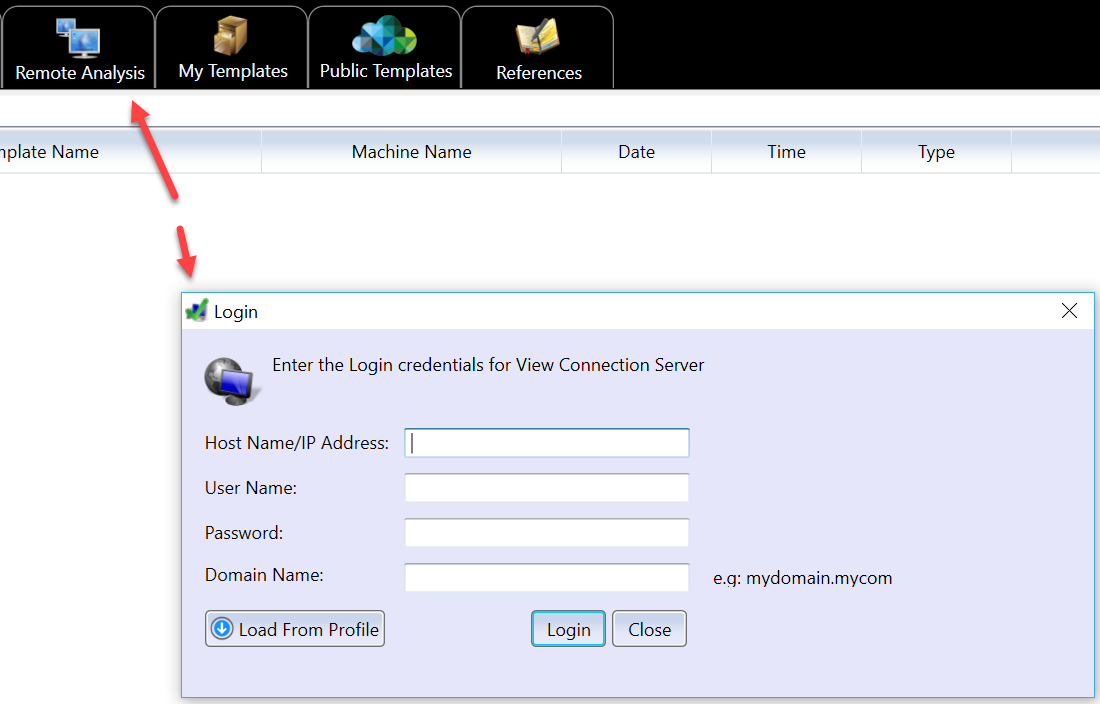The image size is (1100, 704).
Task: Select the Remote Analysis icon
Action: coord(79,36)
